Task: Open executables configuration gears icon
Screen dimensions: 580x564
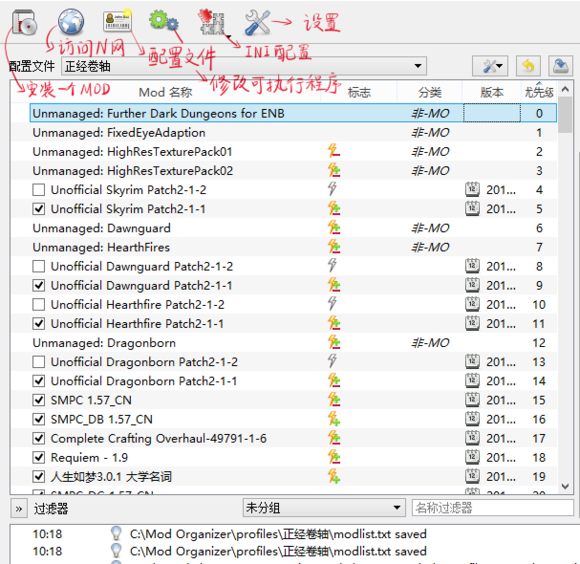Action: (163, 20)
